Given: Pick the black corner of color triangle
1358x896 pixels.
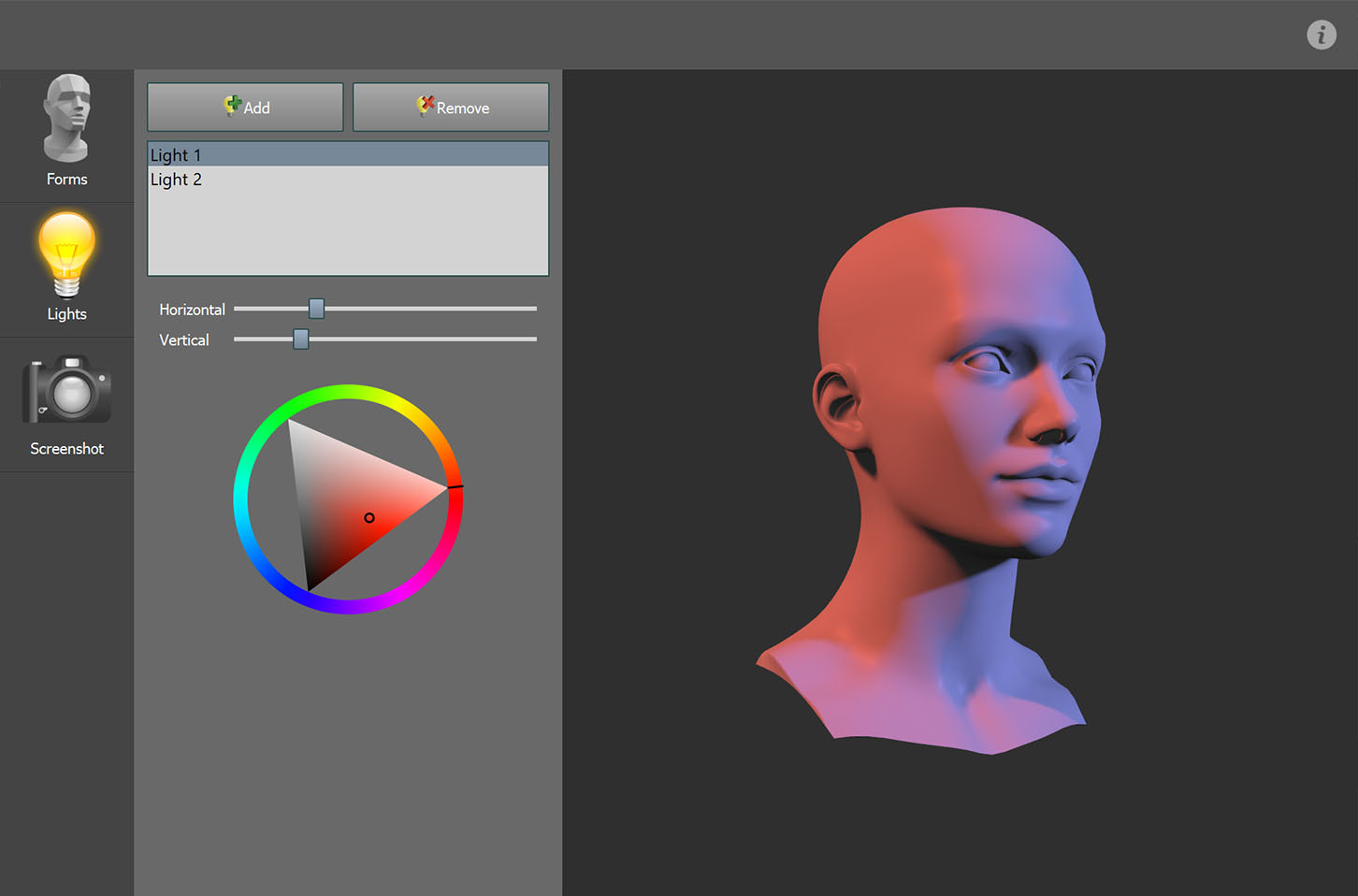Looking at the screenshot, I should (x=310, y=586).
